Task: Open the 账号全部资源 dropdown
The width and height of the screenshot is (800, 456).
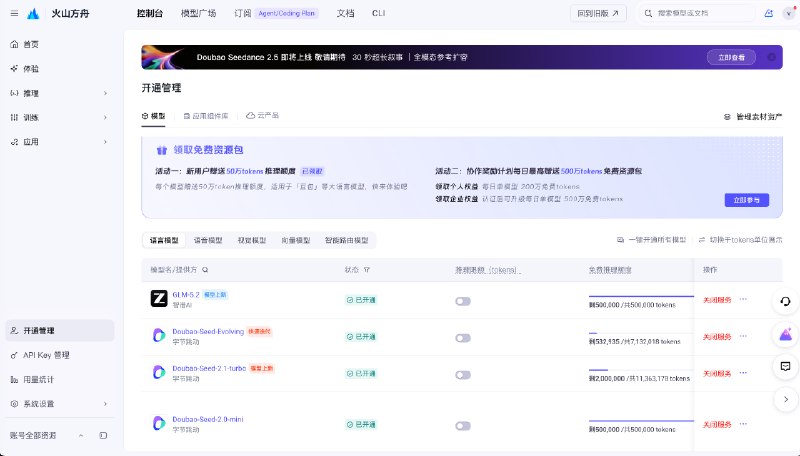Action: 47,436
